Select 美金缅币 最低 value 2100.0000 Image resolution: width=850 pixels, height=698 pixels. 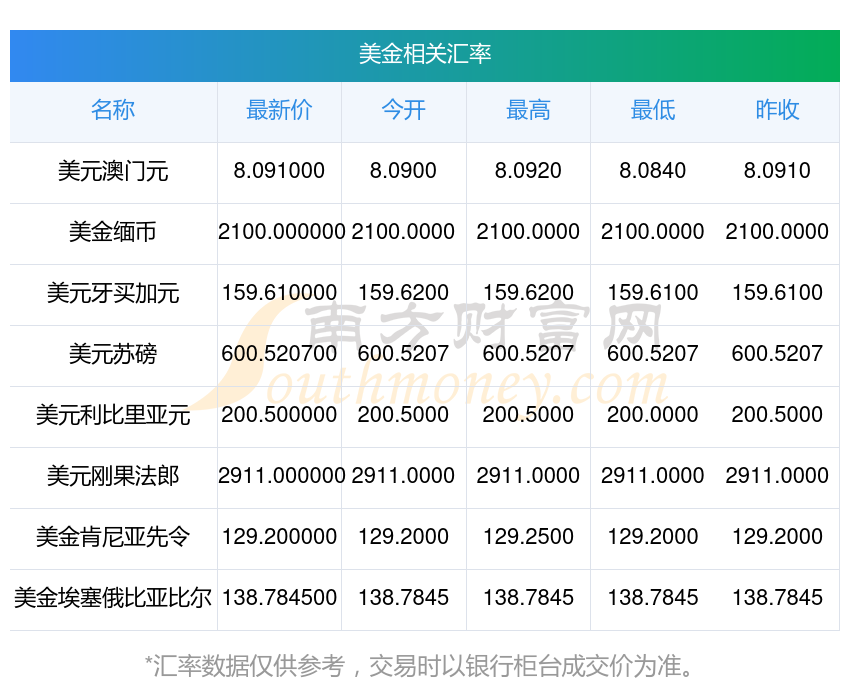pyautogui.click(x=653, y=232)
